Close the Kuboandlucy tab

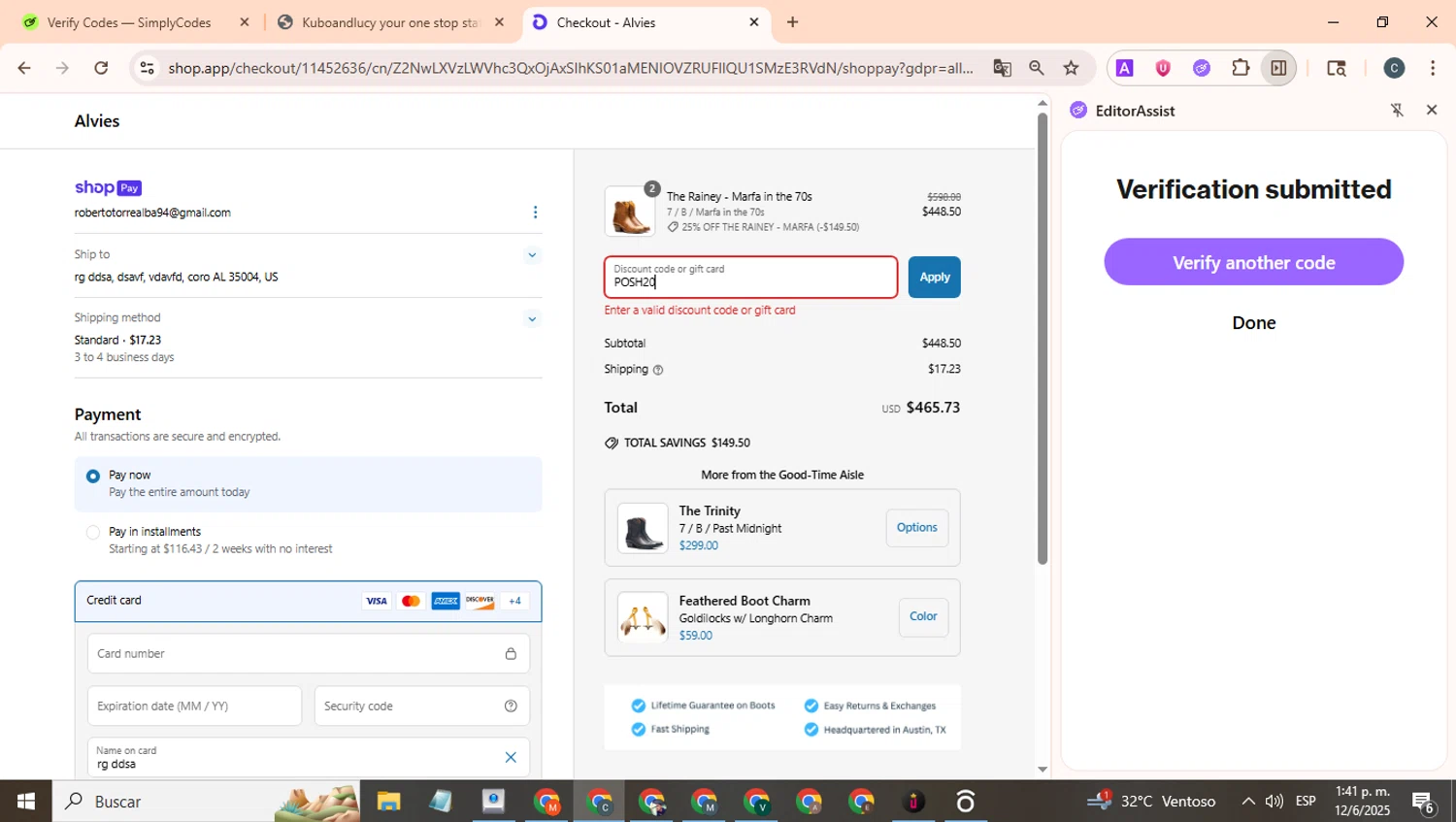[499, 22]
